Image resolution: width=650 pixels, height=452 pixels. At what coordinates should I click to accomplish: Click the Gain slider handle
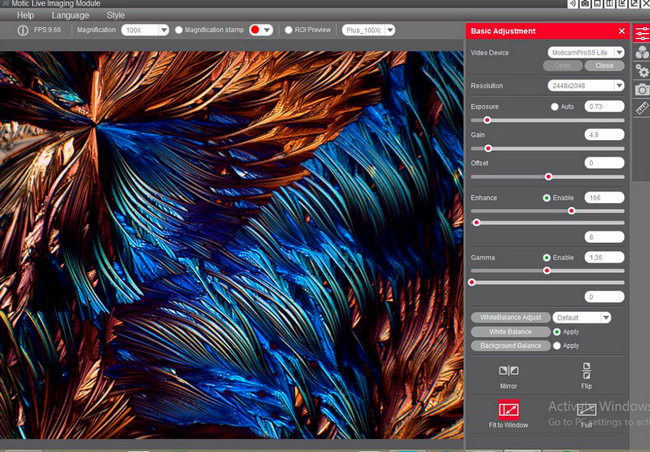pyautogui.click(x=488, y=148)
